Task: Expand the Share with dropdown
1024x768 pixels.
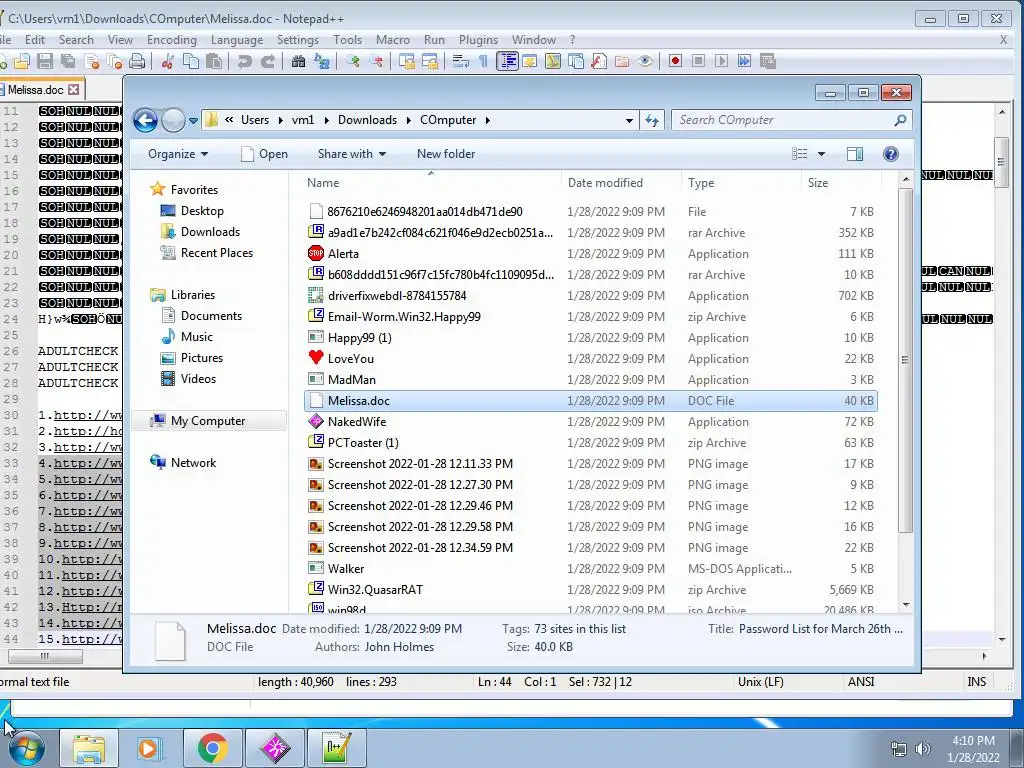Action: pos(351,154)
